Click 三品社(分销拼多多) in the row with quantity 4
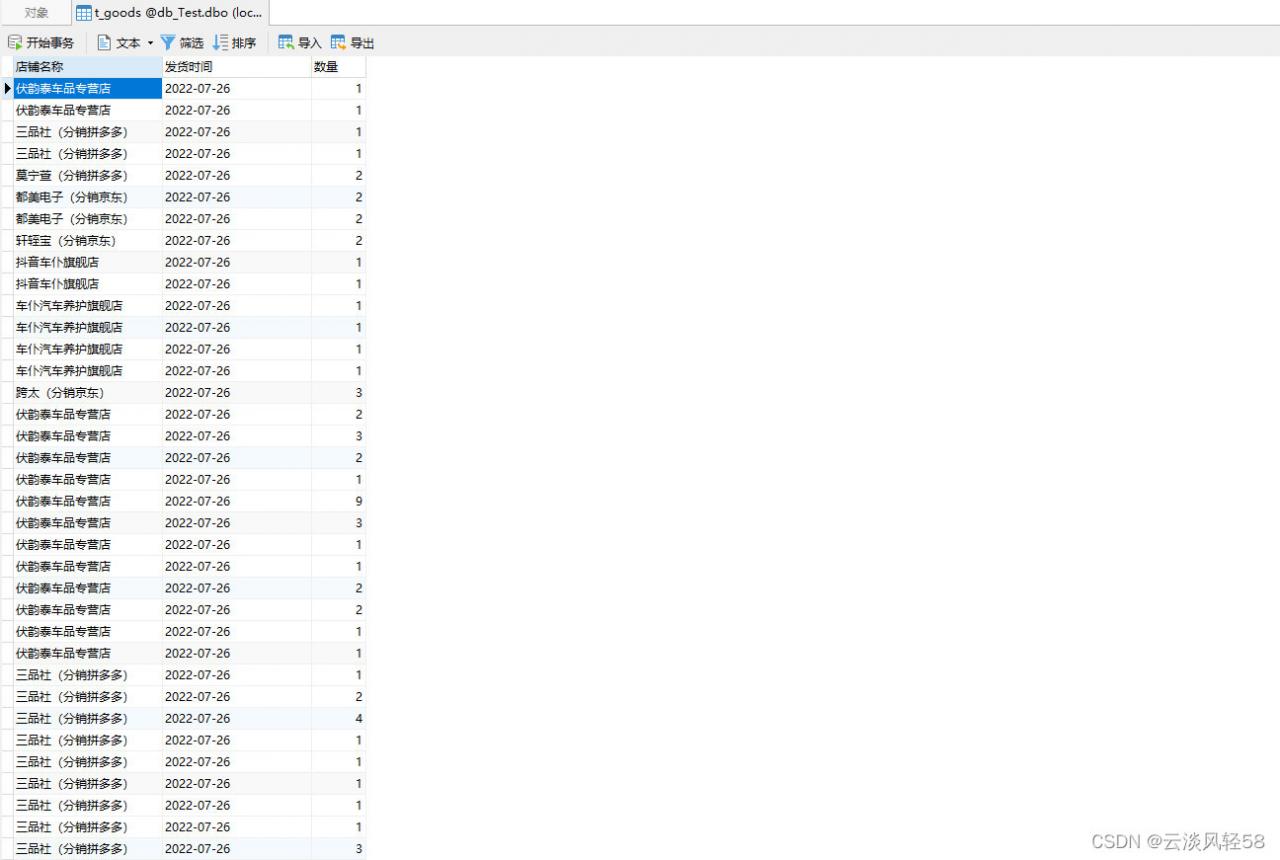Image resolution: width=1280 pixels, height=860 pixels. 87,719
